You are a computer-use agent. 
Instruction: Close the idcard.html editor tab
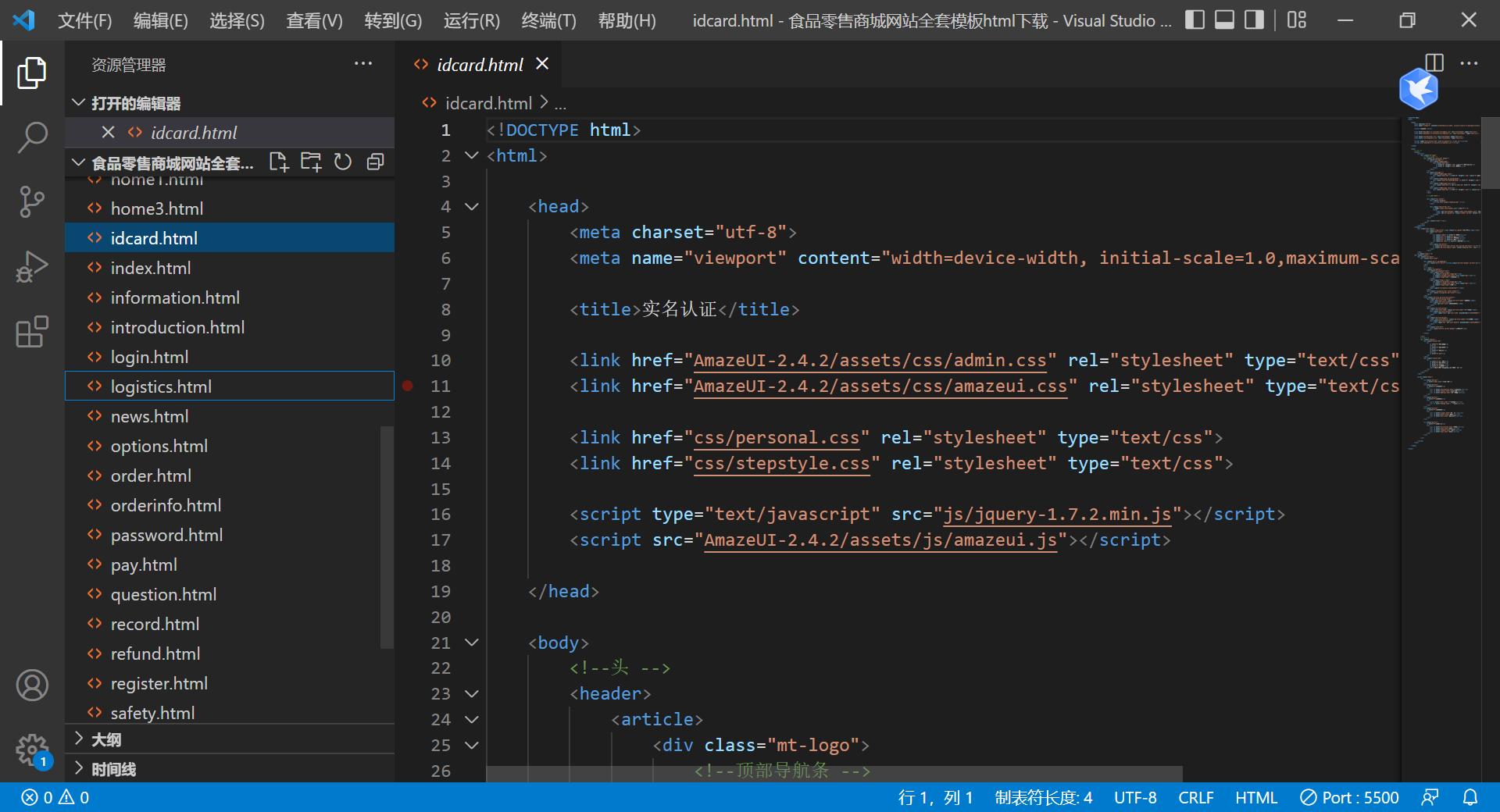tap(542, 64)
